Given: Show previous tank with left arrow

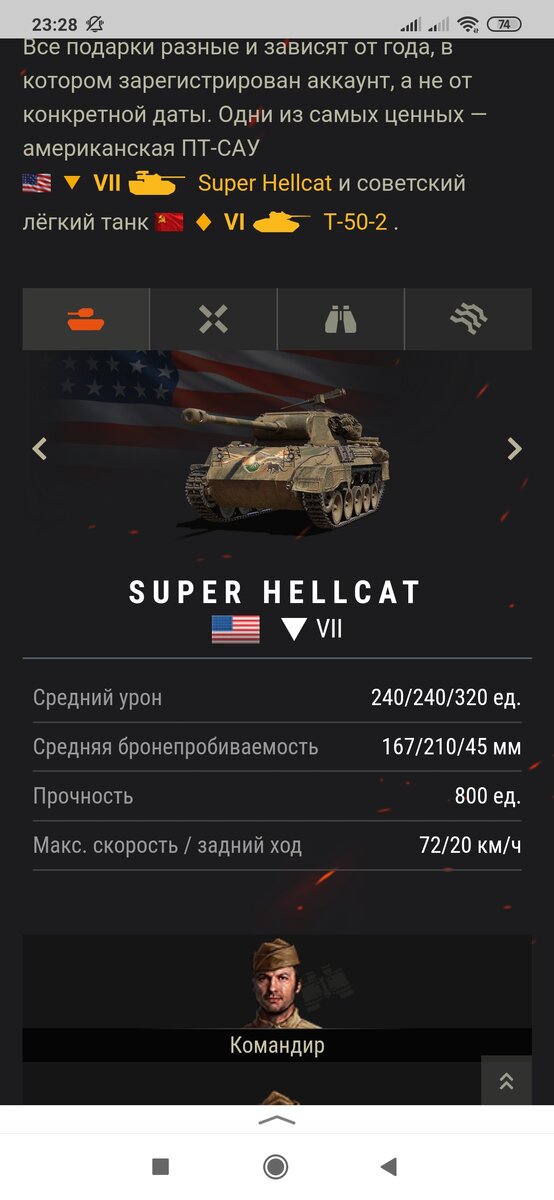Looking at the screenshot, I should coord(40,449).
